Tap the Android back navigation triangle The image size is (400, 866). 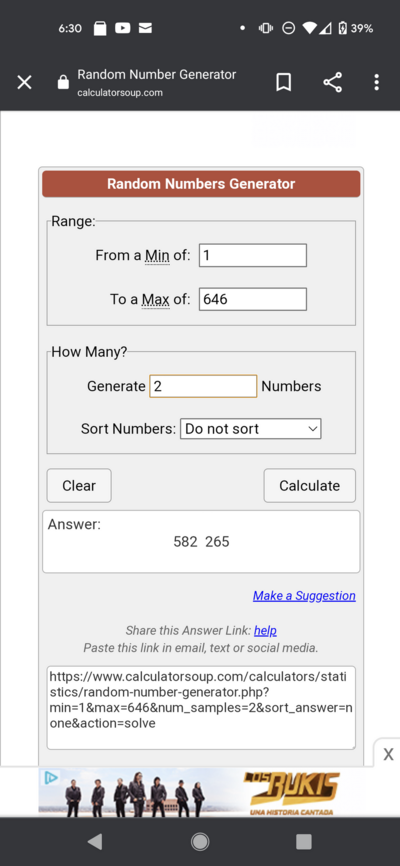[x=95, y=841]
